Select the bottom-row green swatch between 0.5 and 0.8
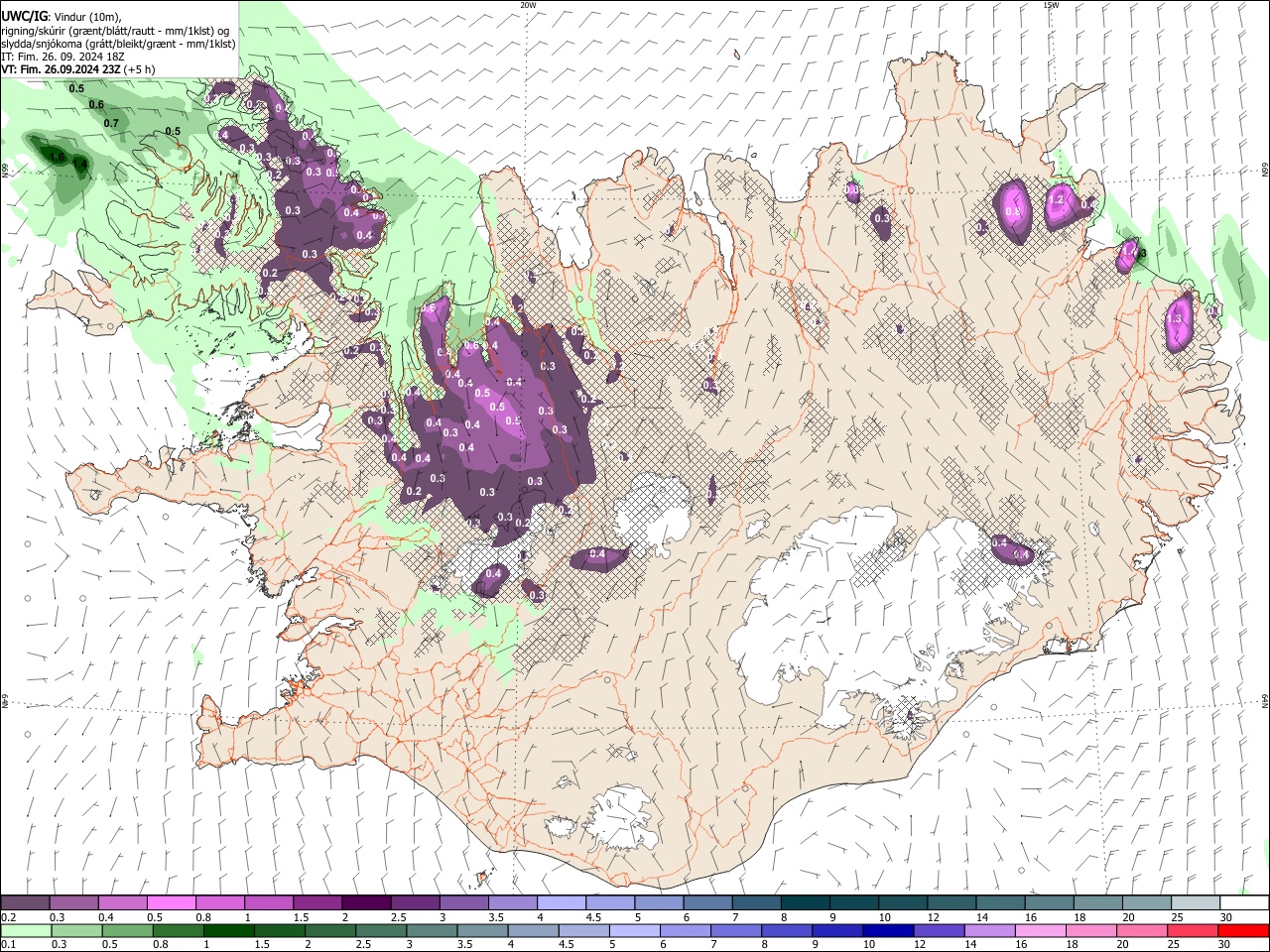 click(127, 931)
